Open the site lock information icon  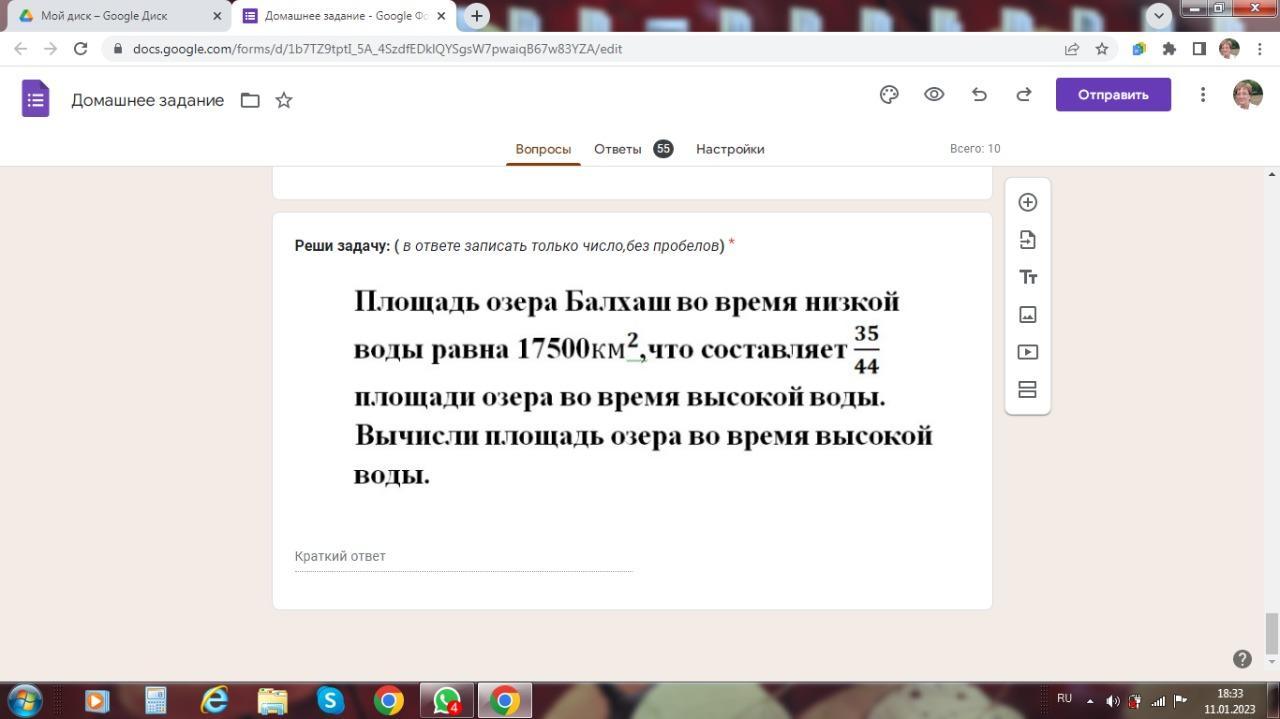(118, 49)
